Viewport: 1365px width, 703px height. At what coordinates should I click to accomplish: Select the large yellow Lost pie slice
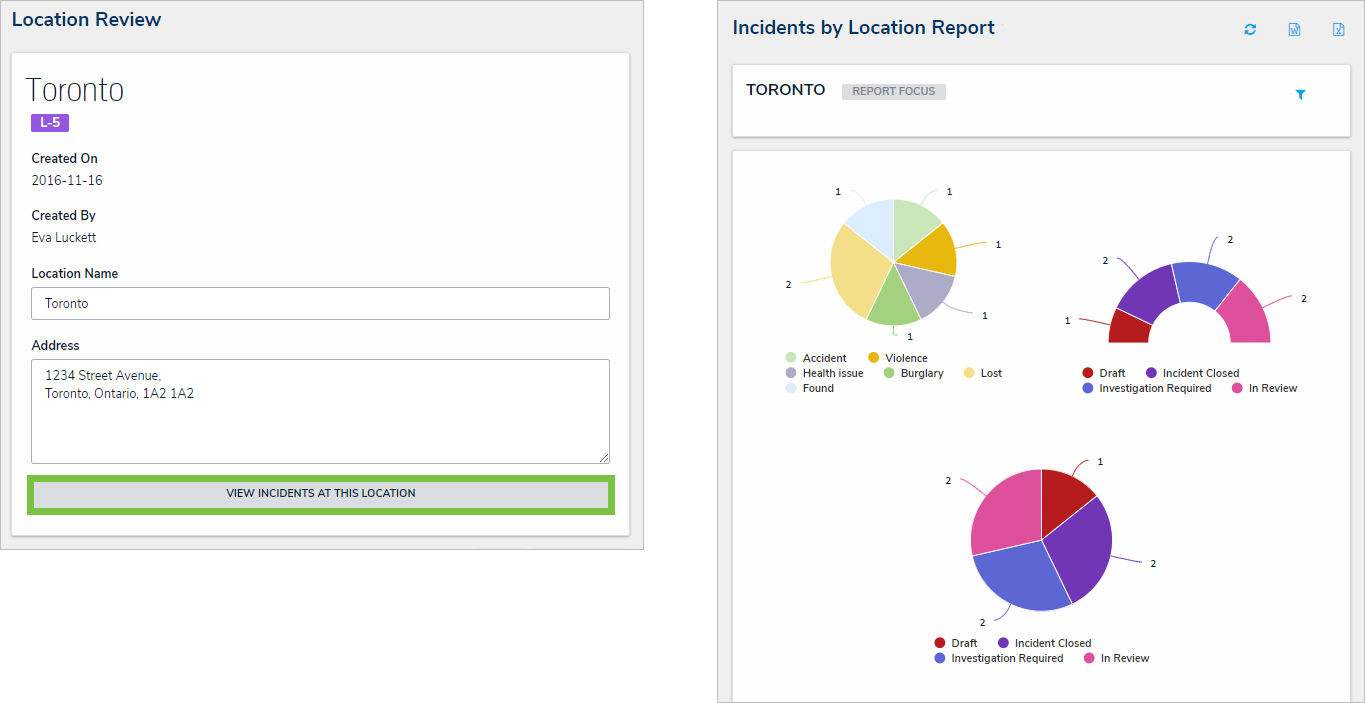(x=856, y=272)
